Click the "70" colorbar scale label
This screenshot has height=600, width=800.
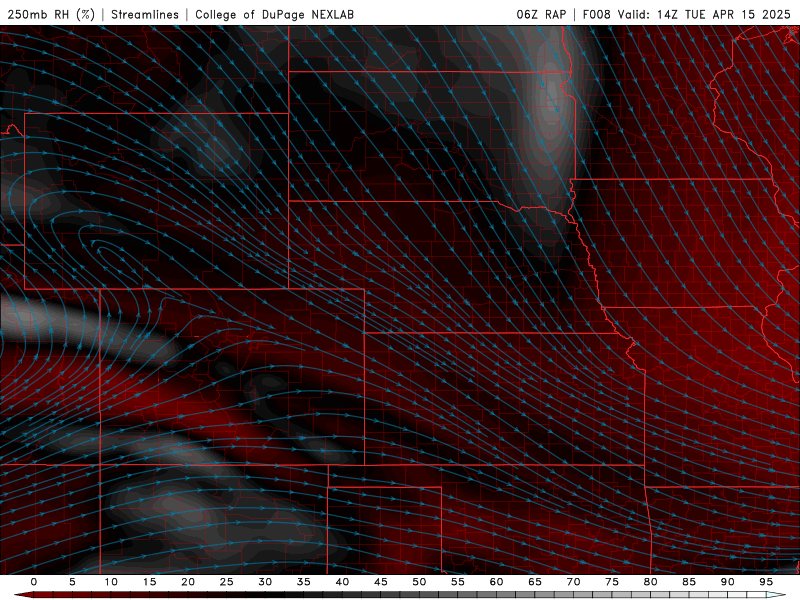[573, 582]
